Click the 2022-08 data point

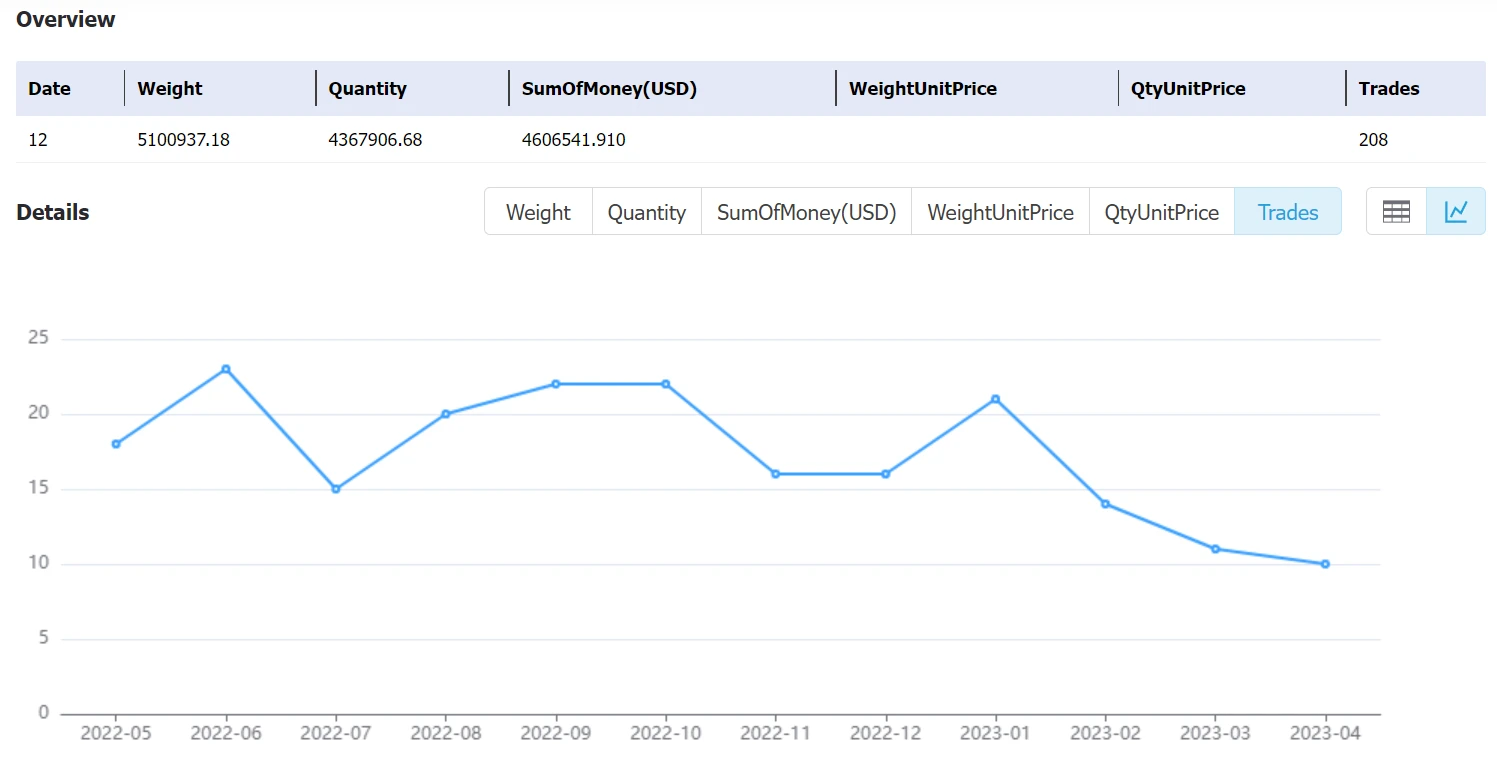coord(446,414)
